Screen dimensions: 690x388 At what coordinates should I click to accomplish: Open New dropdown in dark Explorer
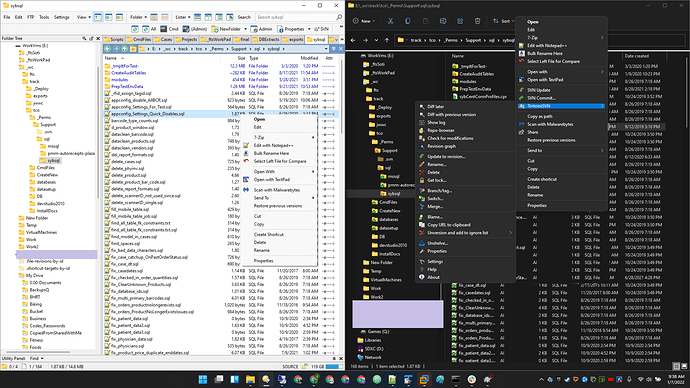point(364,21)
